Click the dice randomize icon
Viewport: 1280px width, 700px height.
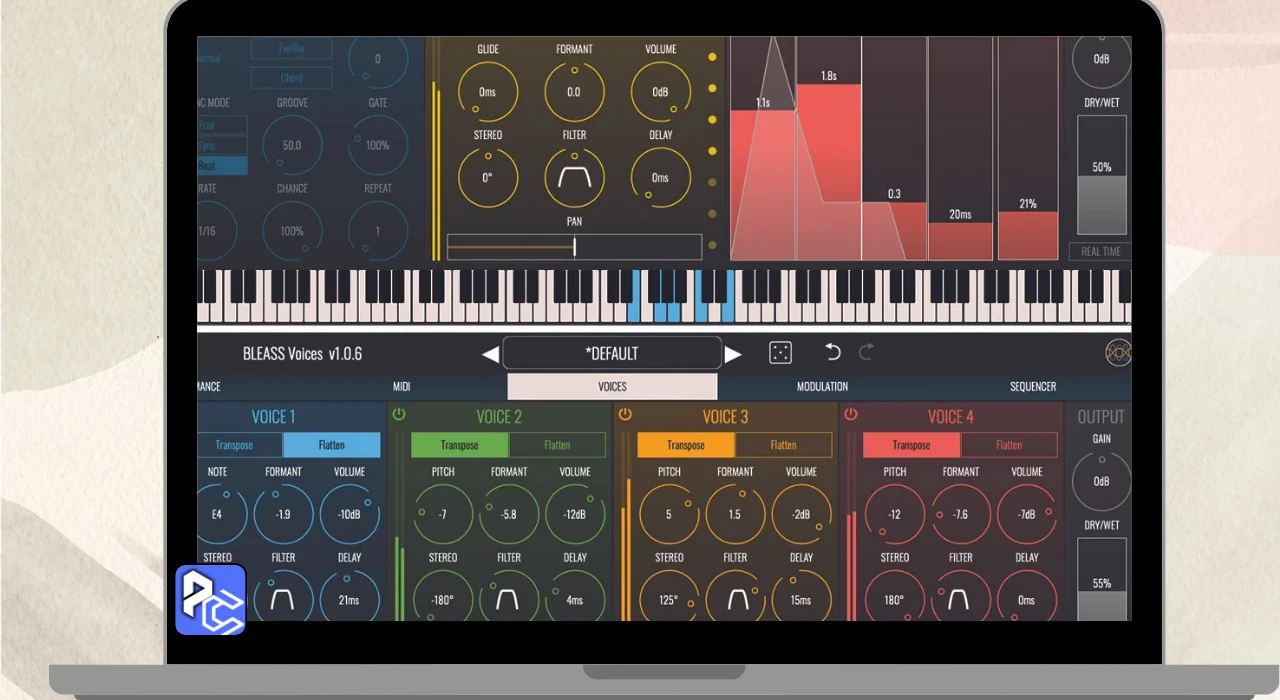780,353
